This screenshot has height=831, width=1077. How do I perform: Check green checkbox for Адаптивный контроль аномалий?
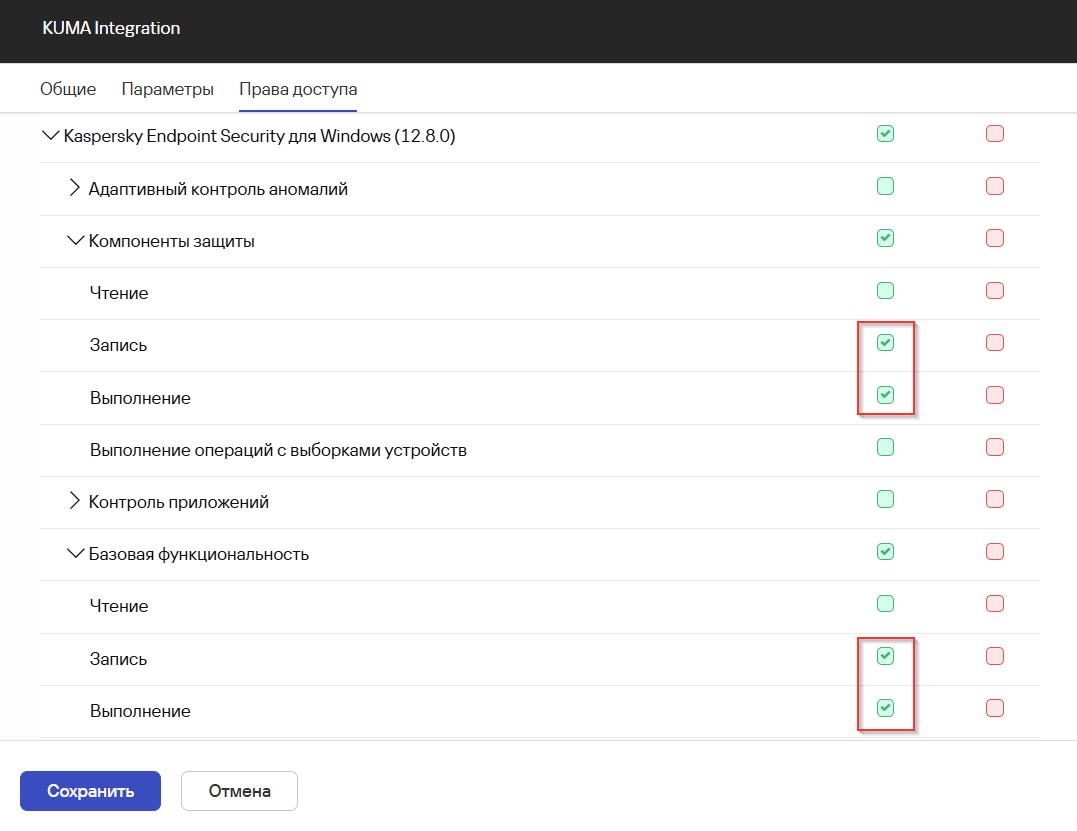(885, 186)
